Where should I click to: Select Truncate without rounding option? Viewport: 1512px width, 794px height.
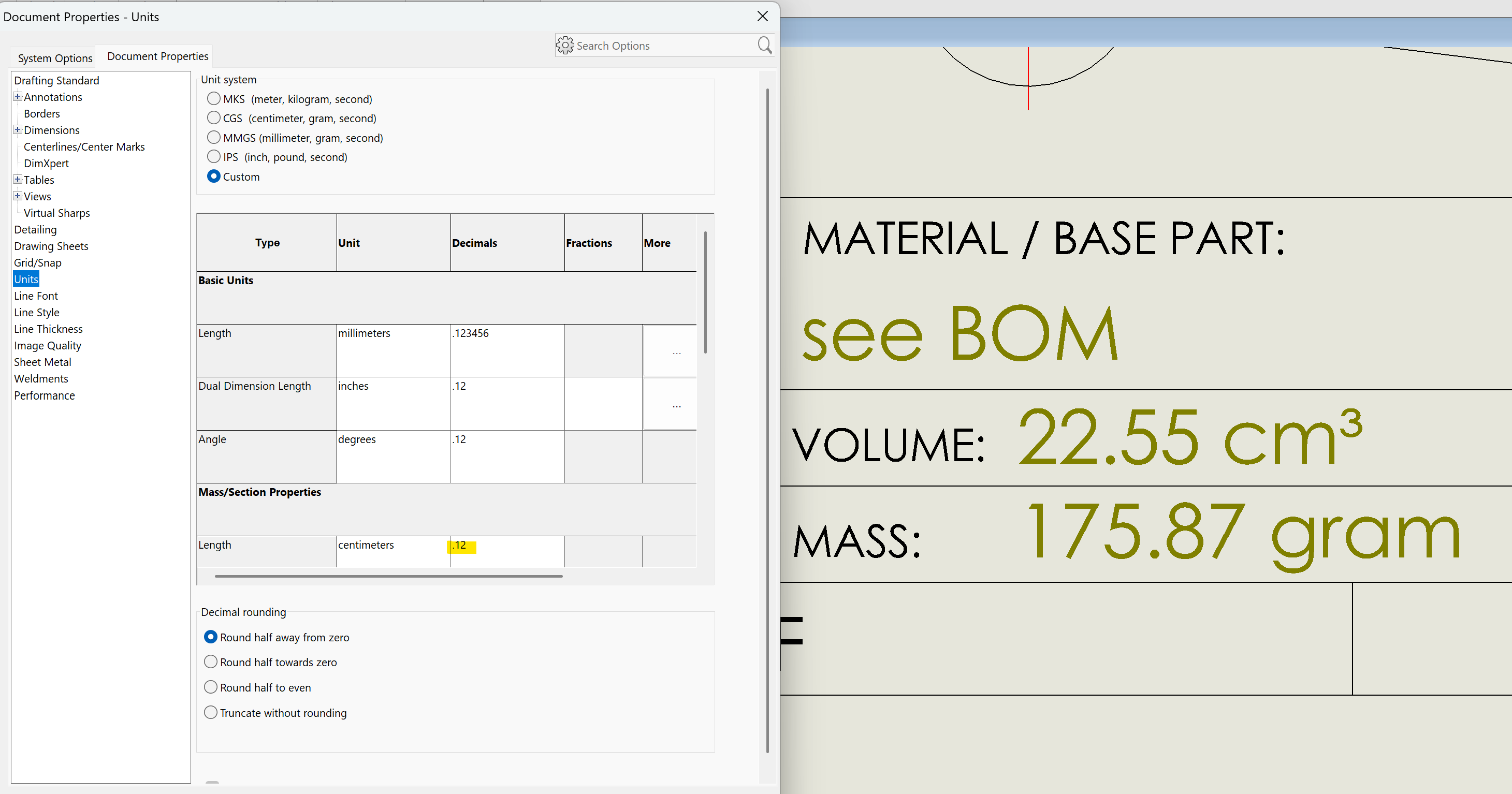coord(211,712)
